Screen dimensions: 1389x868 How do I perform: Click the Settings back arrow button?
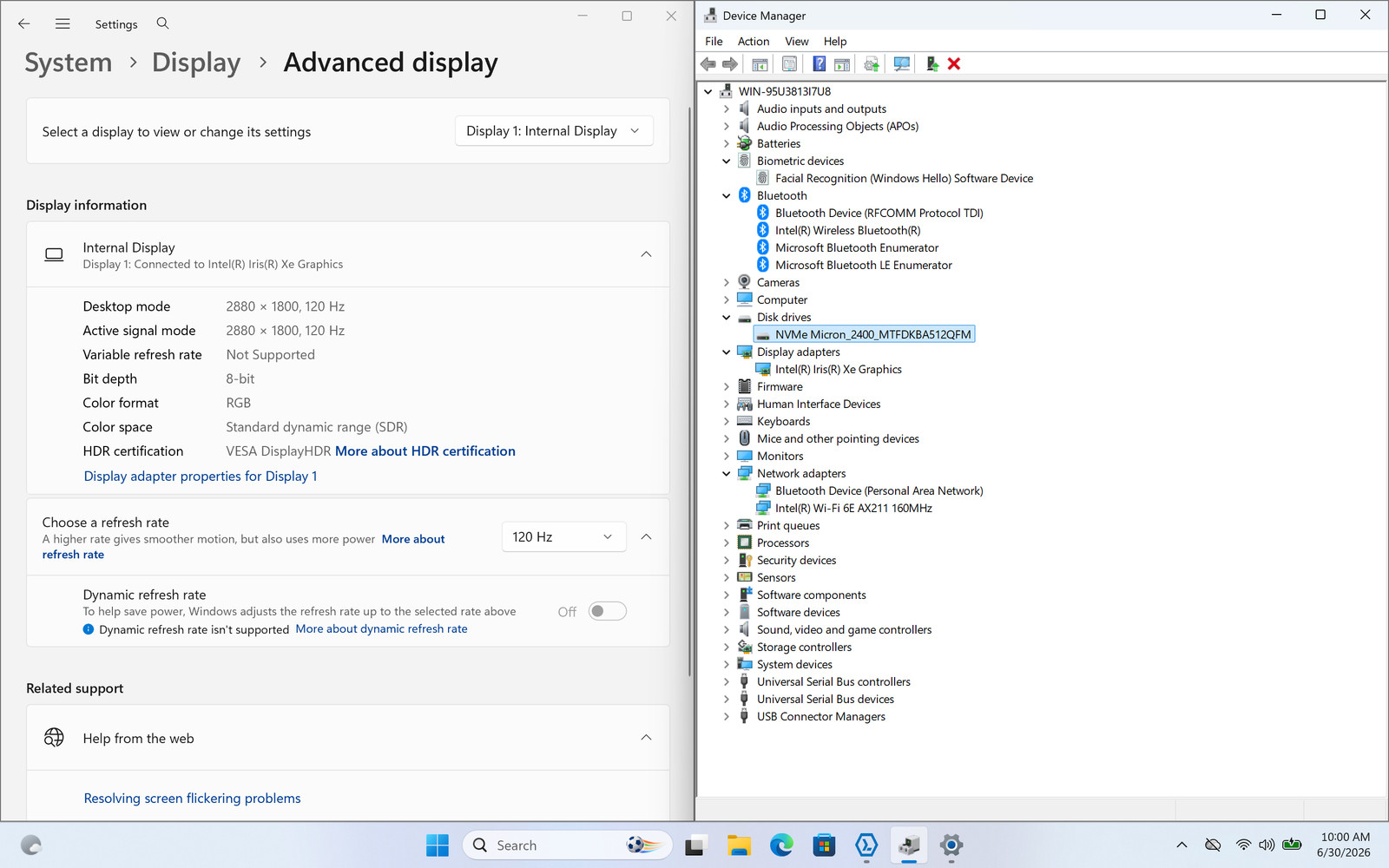coord(24,24)
